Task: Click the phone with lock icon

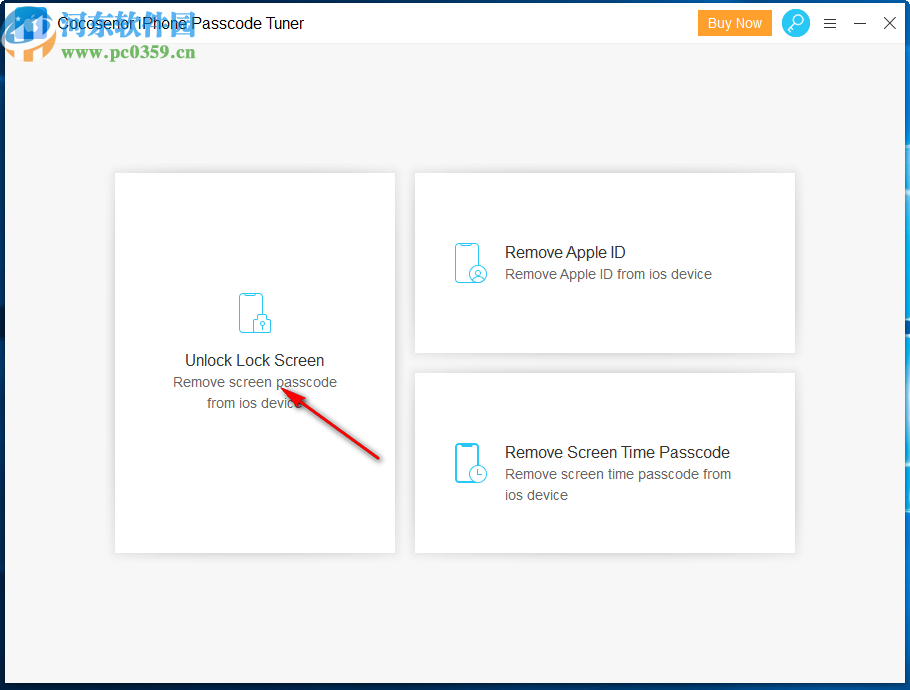Action: click(255, 313)
